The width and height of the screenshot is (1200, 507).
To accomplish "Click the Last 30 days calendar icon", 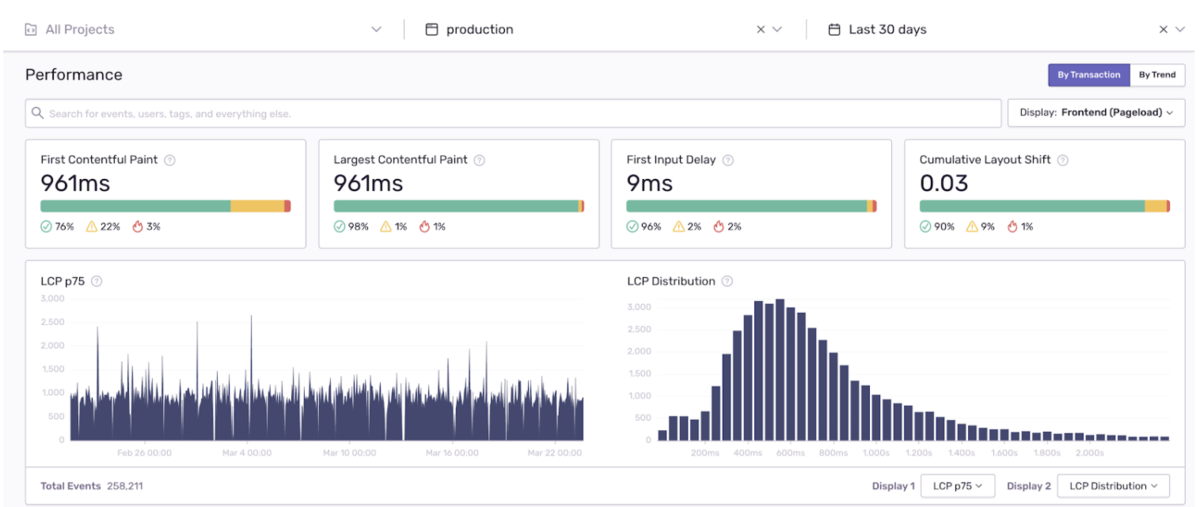I will (x=834, y=30).
